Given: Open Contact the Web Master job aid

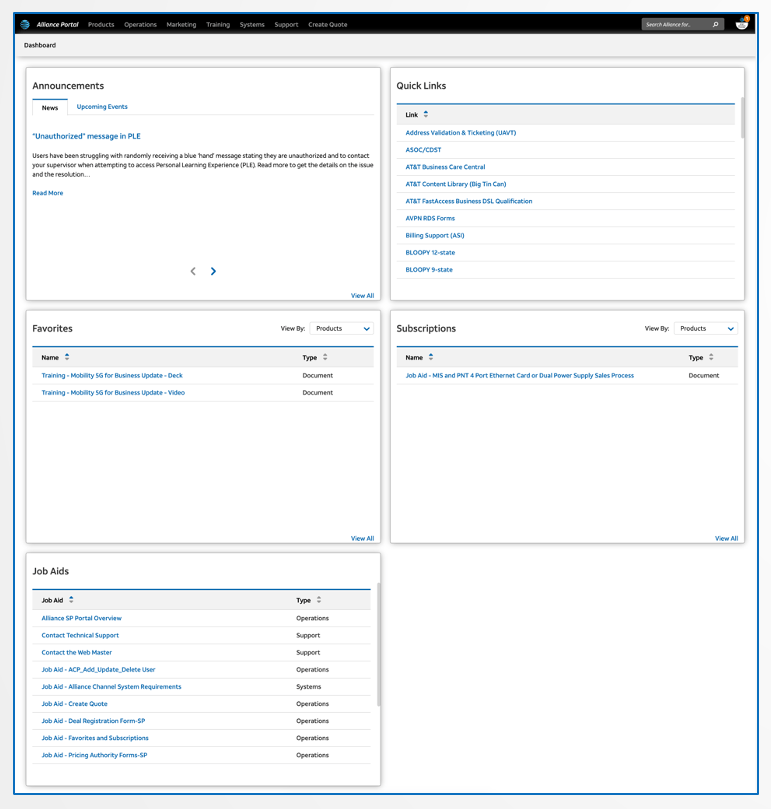Looking at the screenshot, I should pos(76,652).
